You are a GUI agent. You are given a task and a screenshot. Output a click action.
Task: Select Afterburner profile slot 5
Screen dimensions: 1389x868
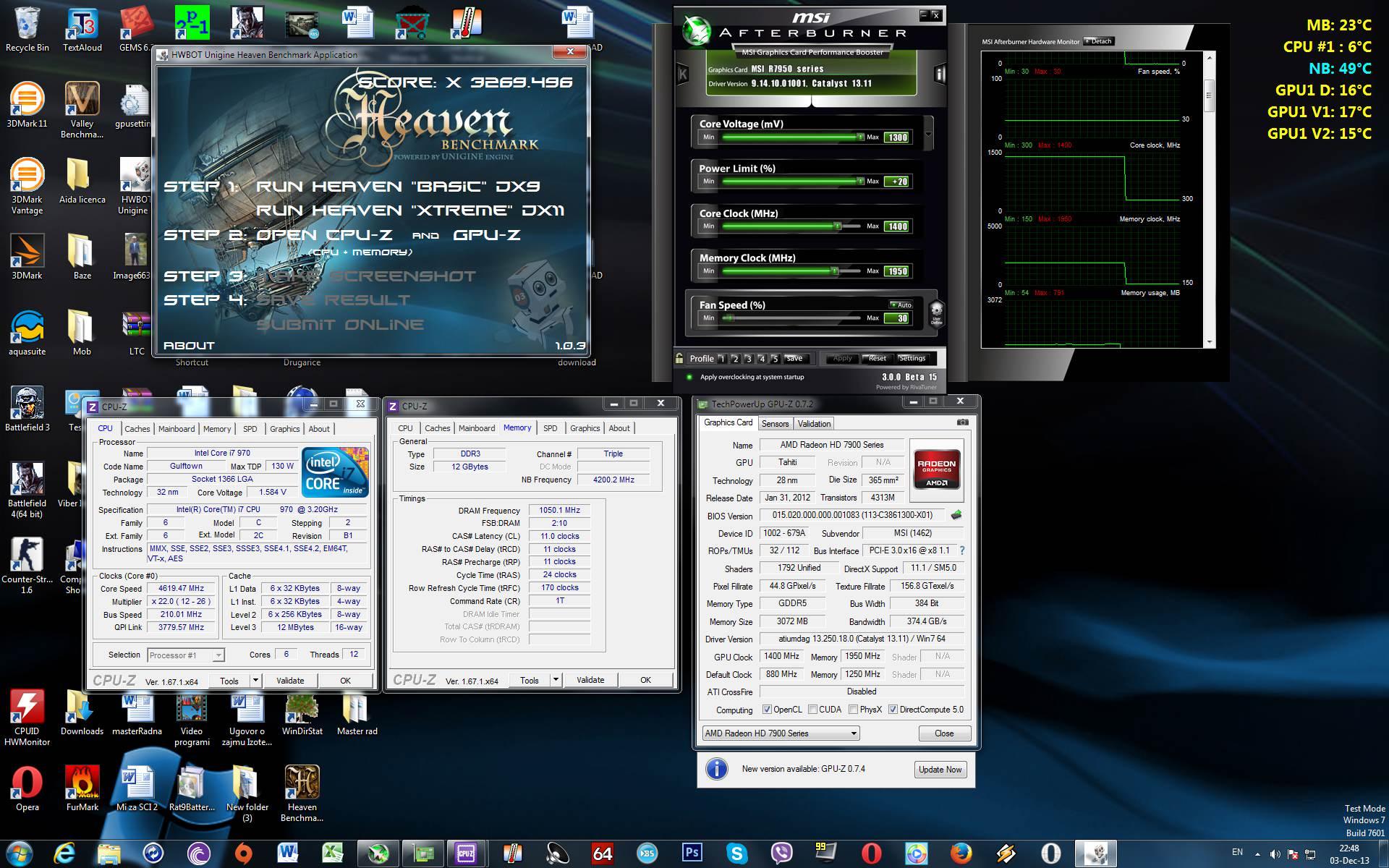775,358
